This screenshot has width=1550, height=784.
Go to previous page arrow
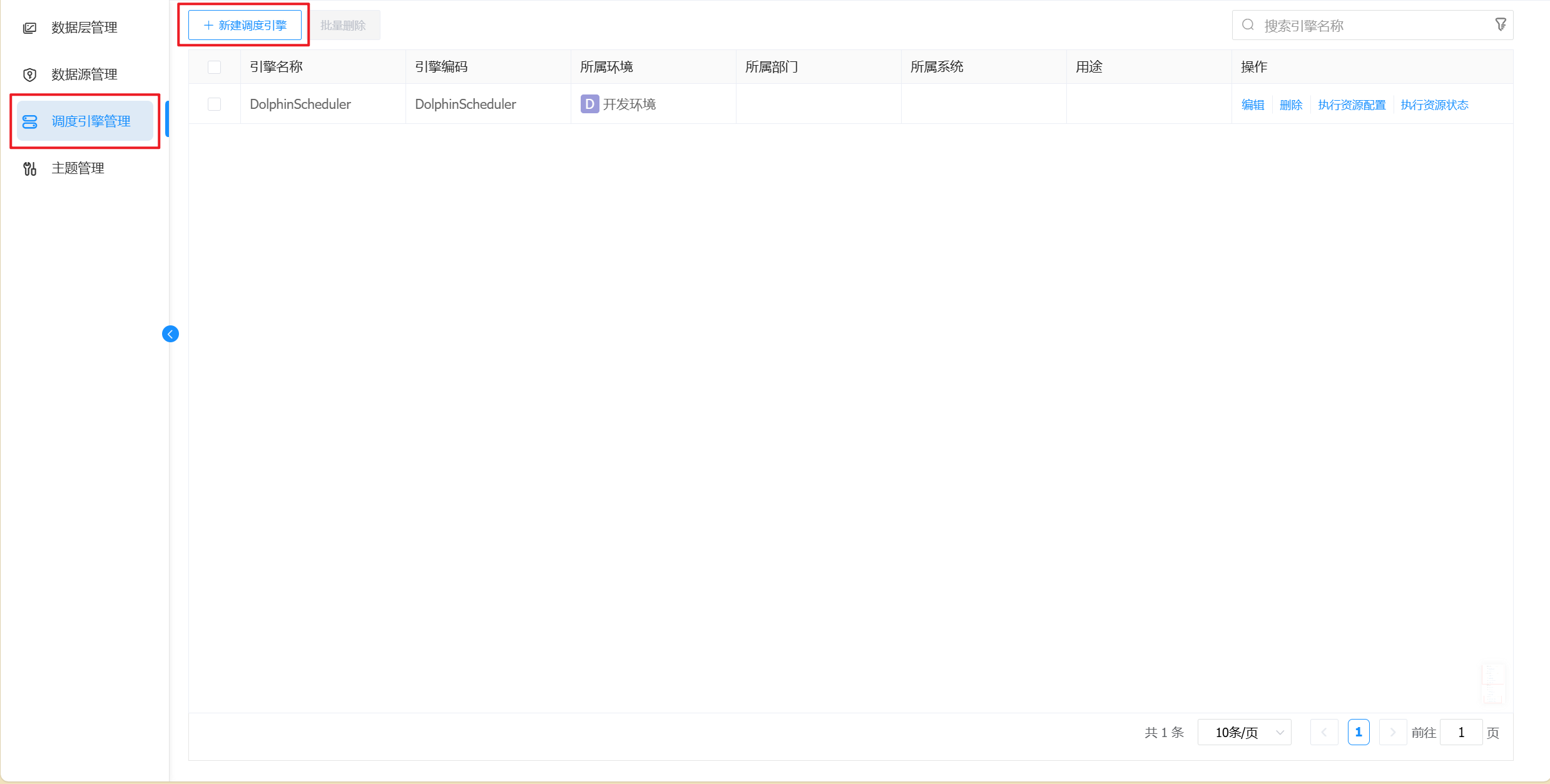1324,732
